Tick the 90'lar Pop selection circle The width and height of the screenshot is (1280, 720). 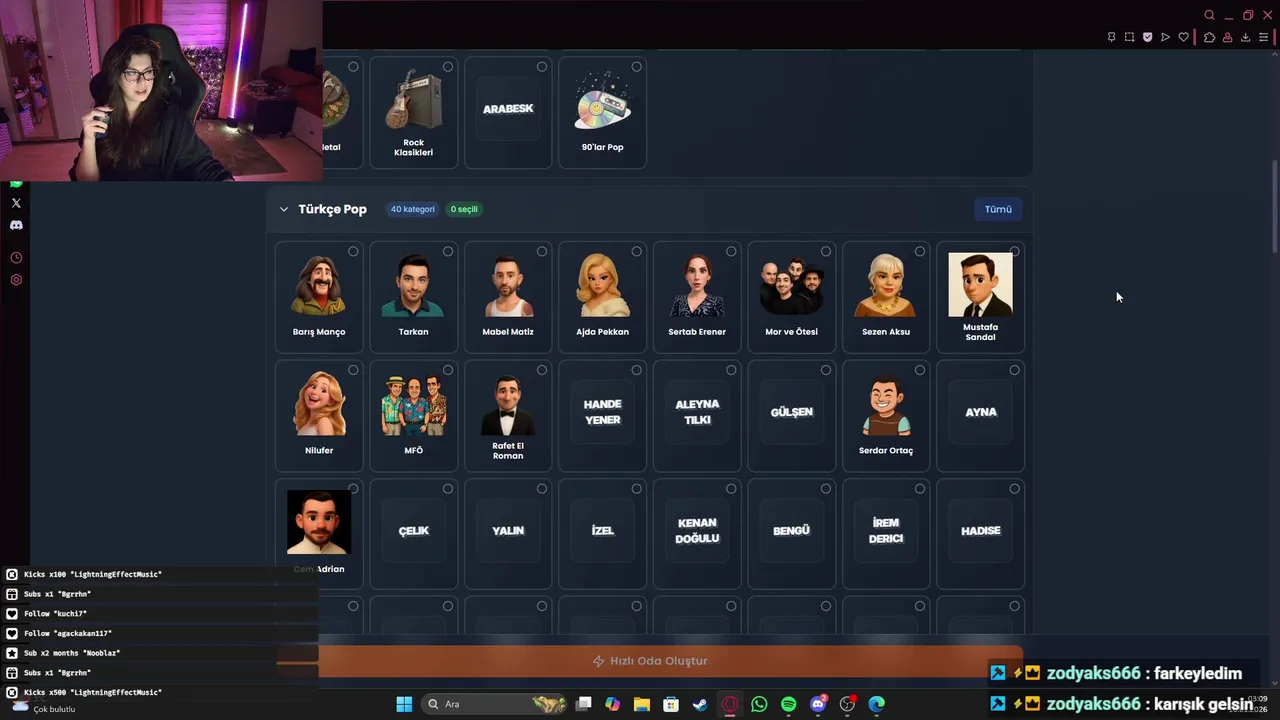636,67
